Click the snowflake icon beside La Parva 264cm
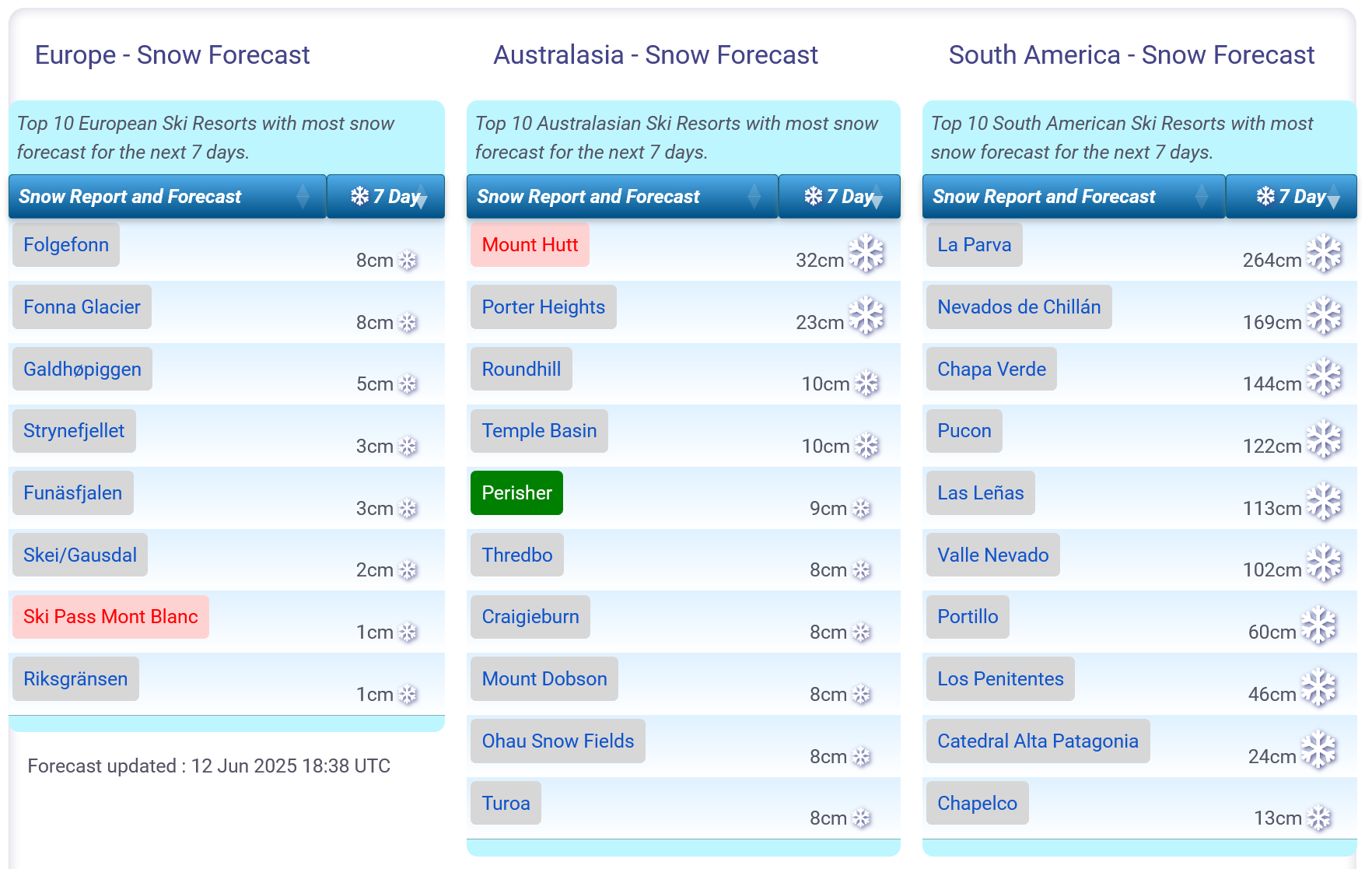The width and height of the screenshot is (1372, 869). pos(1324,254)
